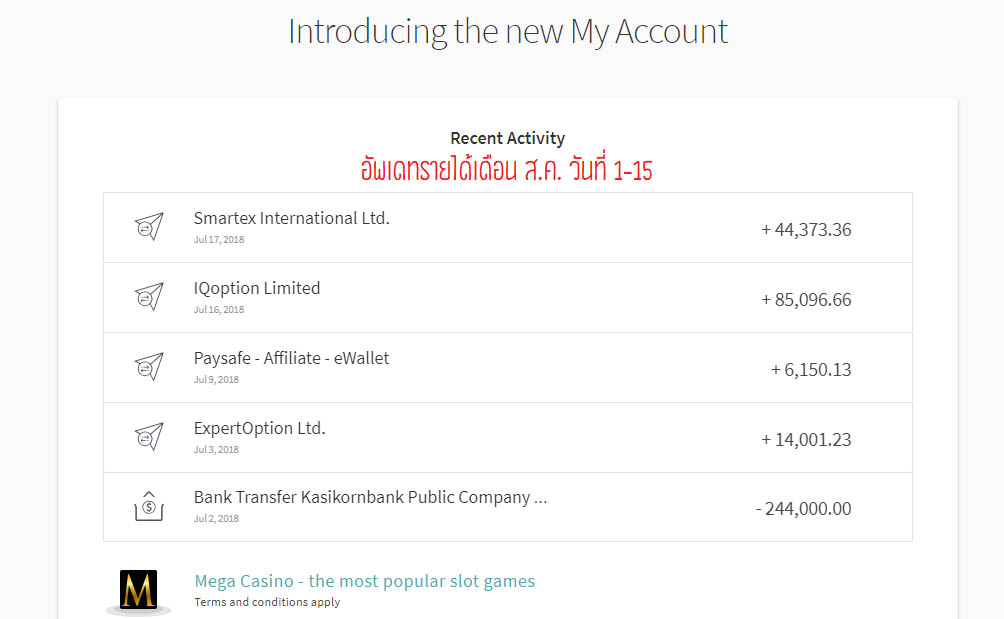Click the paper plane icon for Smartex International
This screenshot has width=1004, height=619.
(149, 227)
